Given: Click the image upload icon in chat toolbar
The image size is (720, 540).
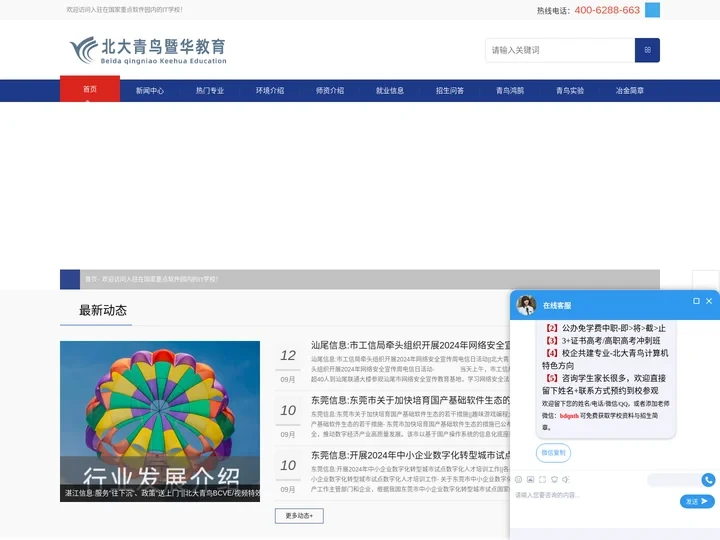Looking at the screenshot, I should (x=530, y=479).
